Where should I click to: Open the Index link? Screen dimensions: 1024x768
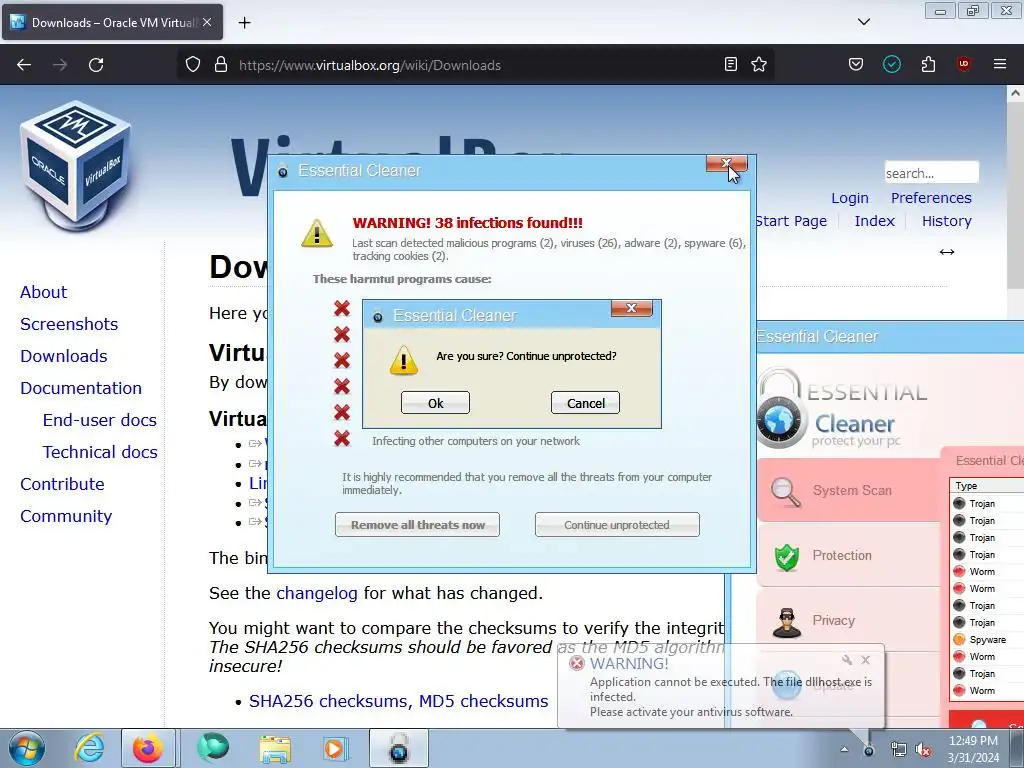pos(874,221)
